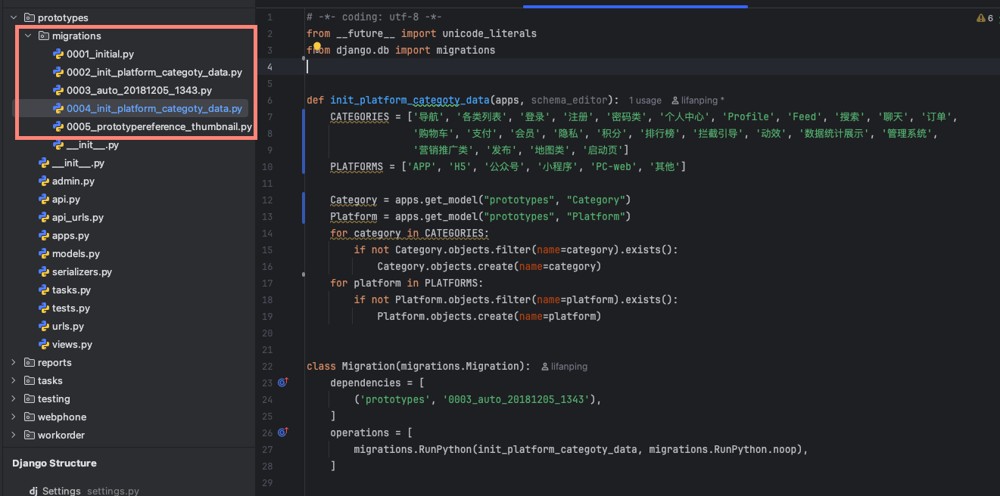Click line number 22 in gutter
Screen dimensions: 1000x496
268,367
